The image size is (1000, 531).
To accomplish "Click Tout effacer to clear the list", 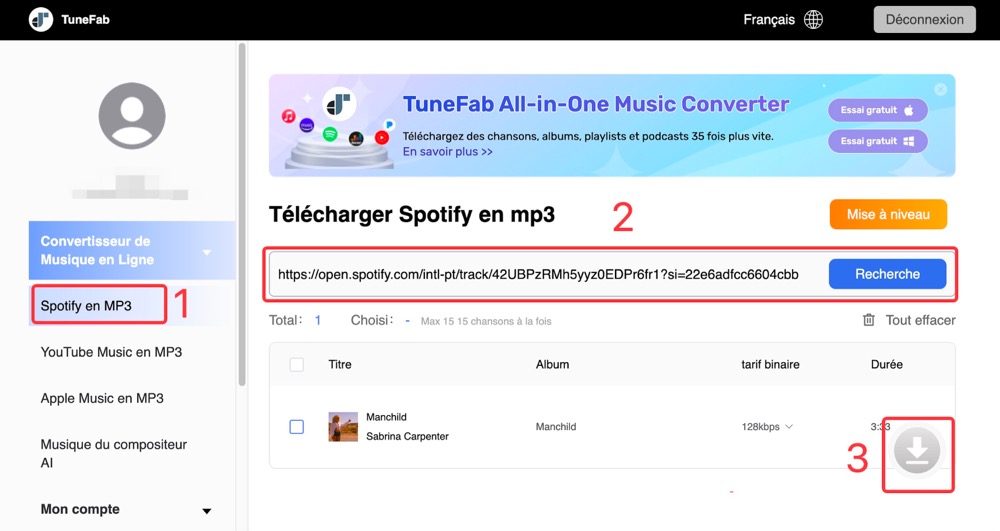I will point(920,320).
